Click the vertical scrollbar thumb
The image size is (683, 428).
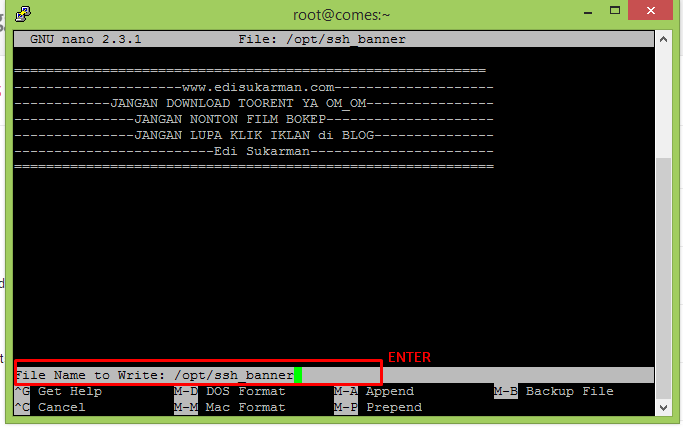pos(663,278)
